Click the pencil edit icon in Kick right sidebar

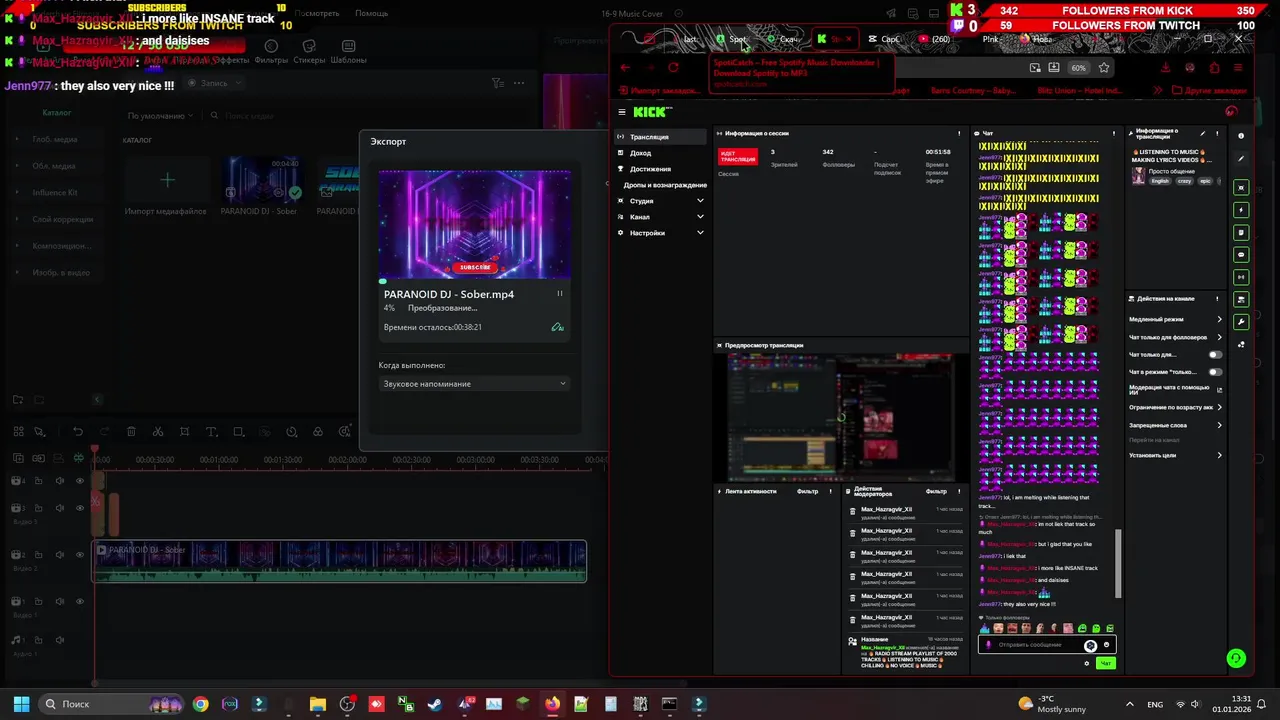coord(1241,158)
